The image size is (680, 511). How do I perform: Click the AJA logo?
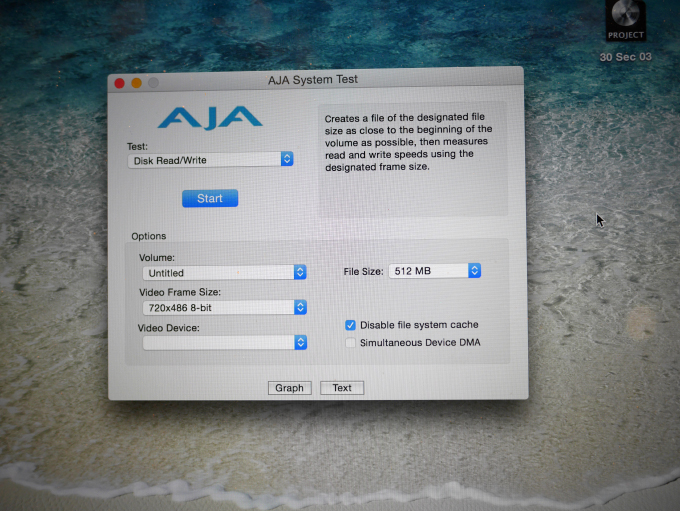click(210, 118)
